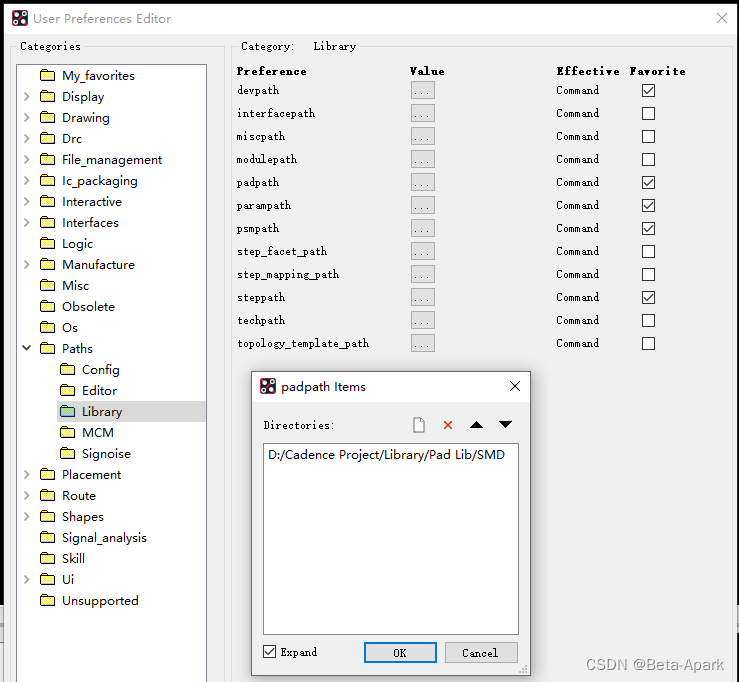Click OK in padpath Items dialog

400,653
